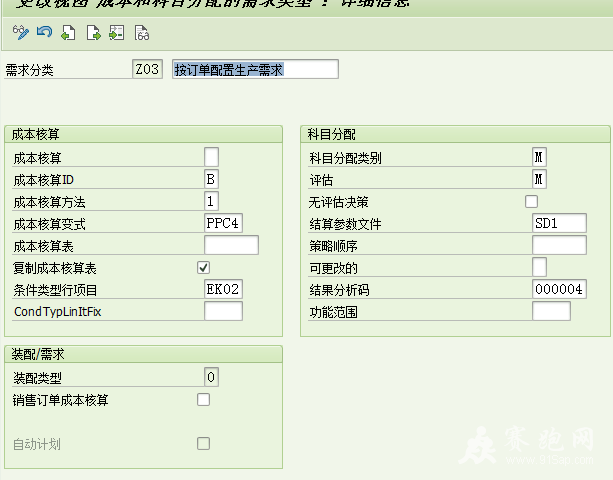Select the 成本核算ID field with B
This screenshot has height=480, width=613.
[211, 179]
